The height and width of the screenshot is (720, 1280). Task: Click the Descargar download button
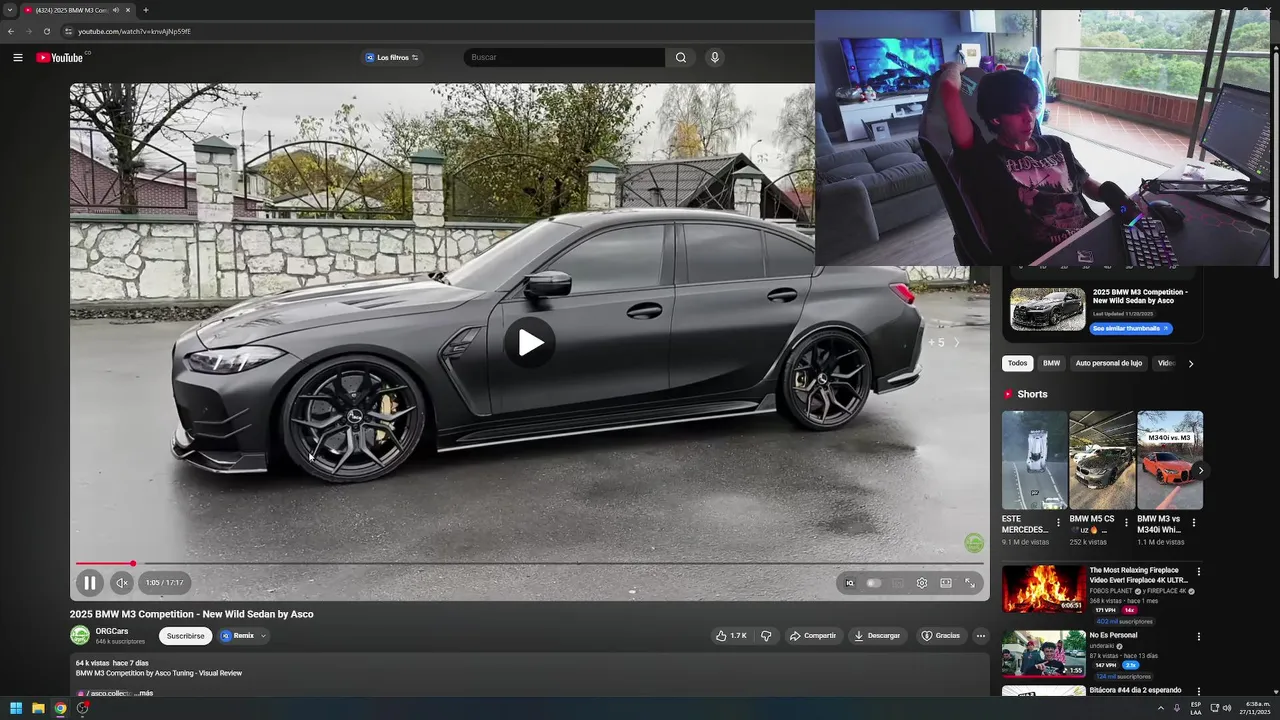(x=877, y=636)
